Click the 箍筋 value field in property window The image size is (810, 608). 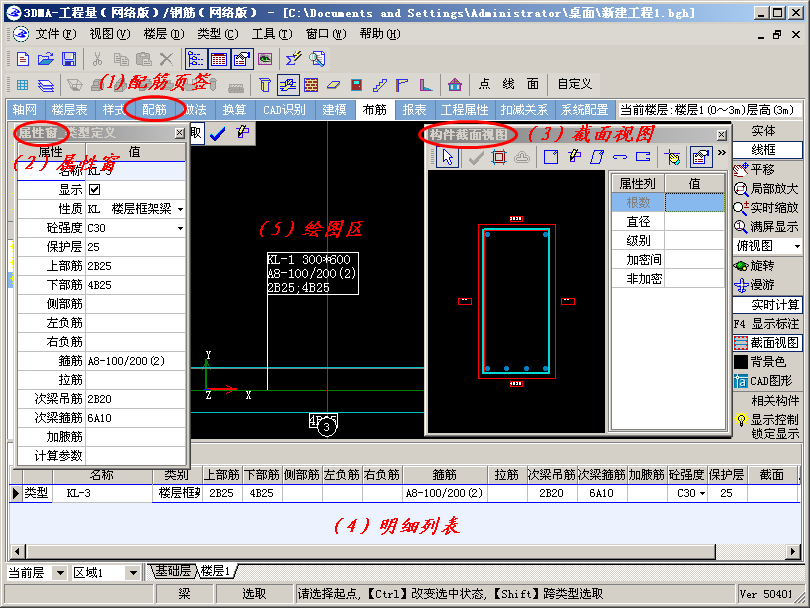135,361
